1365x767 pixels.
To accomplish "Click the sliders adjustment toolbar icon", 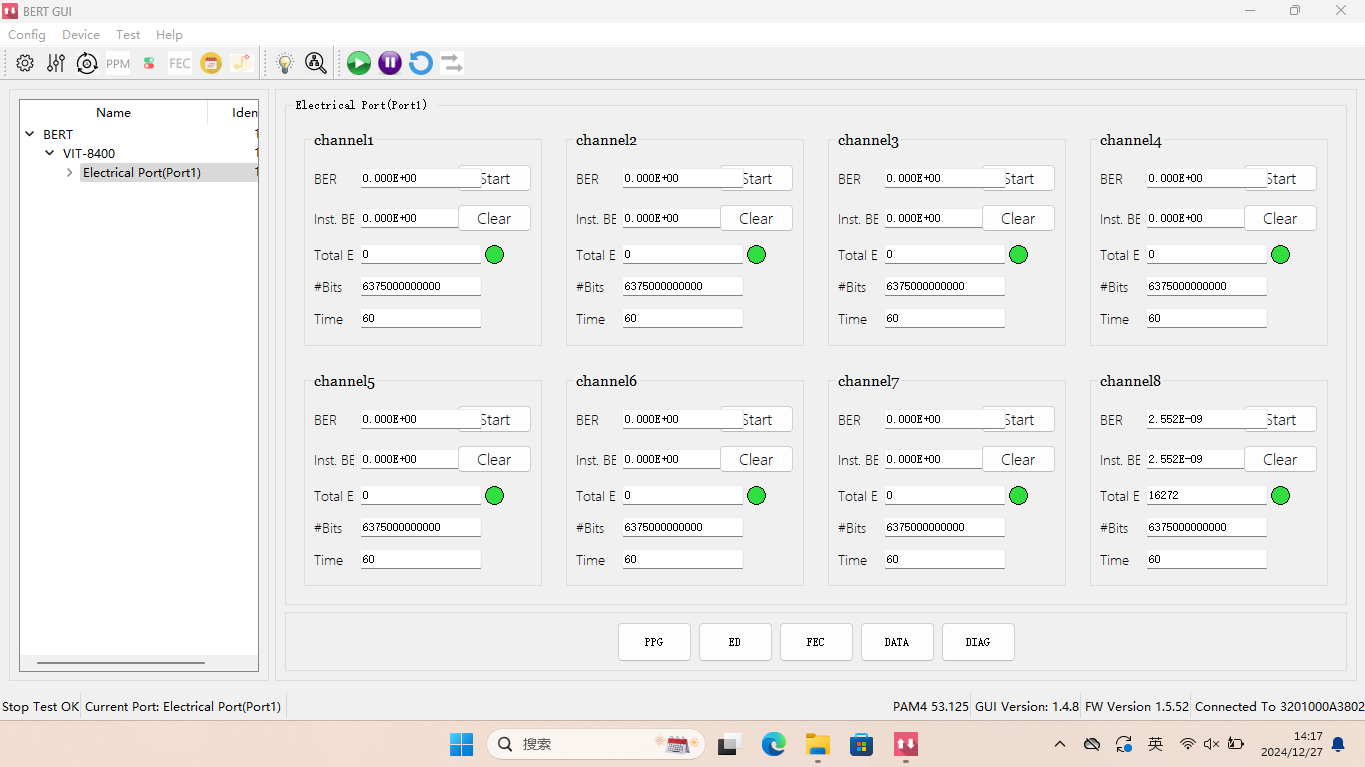I will click(x=56, y=63).
